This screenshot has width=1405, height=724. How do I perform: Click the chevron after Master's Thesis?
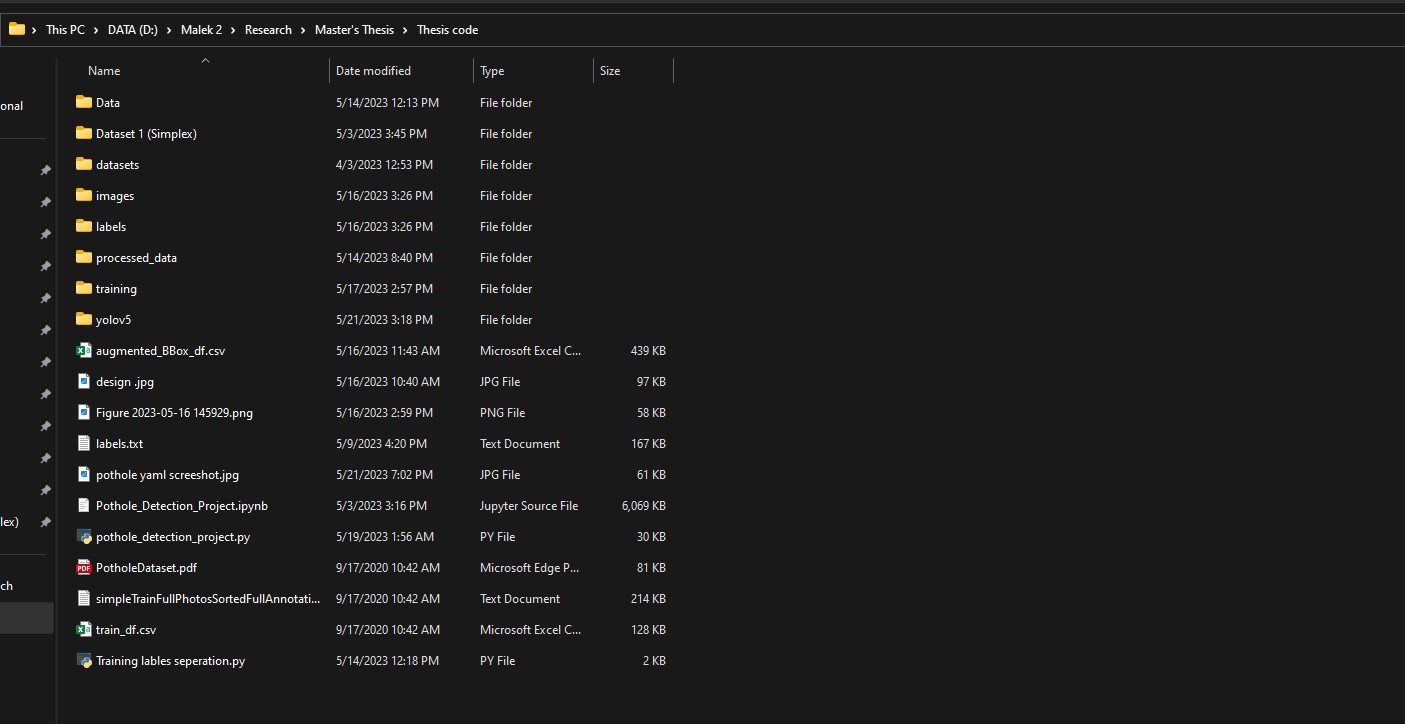404,29
